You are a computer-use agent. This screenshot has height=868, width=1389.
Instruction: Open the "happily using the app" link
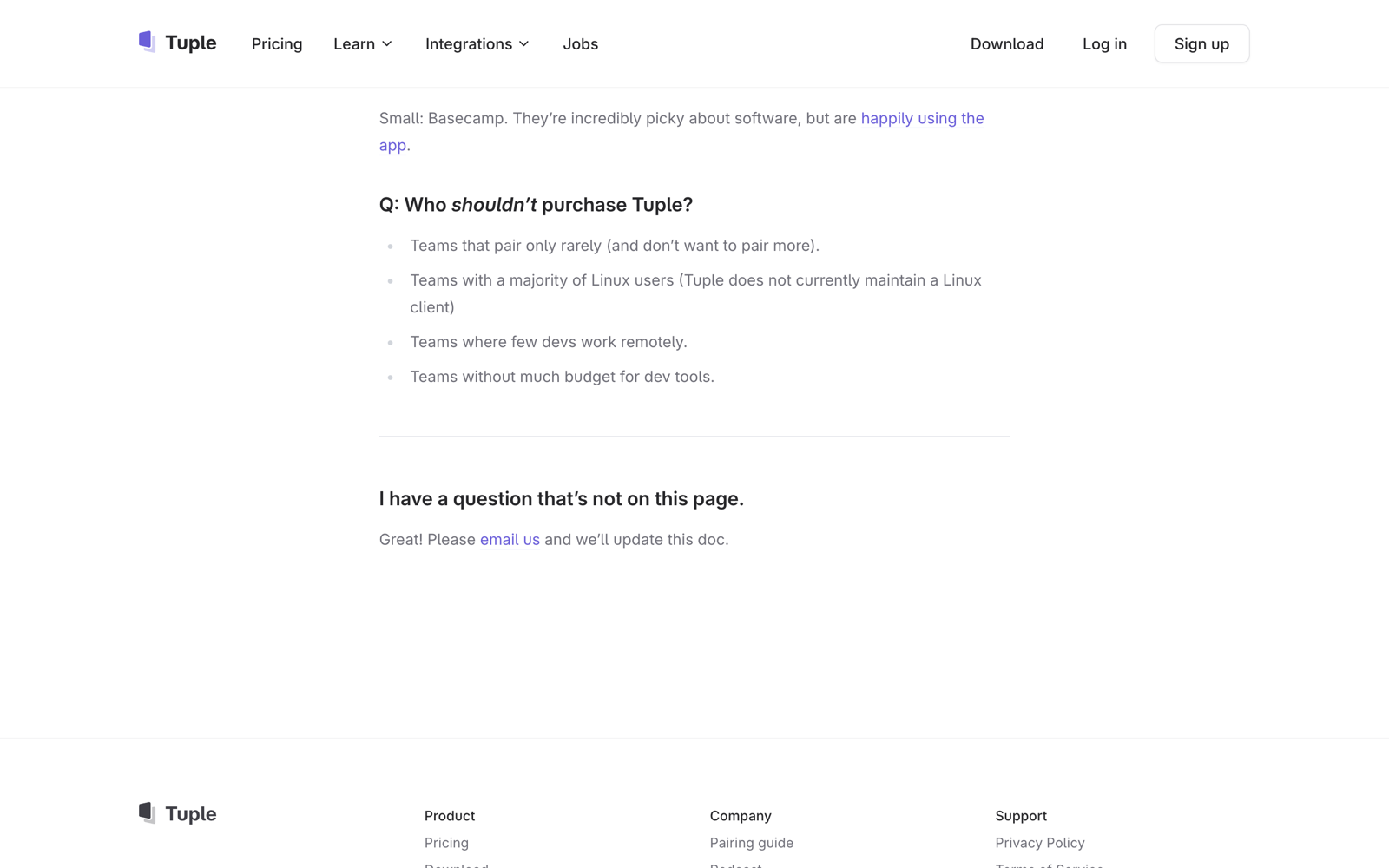[922, 118]
